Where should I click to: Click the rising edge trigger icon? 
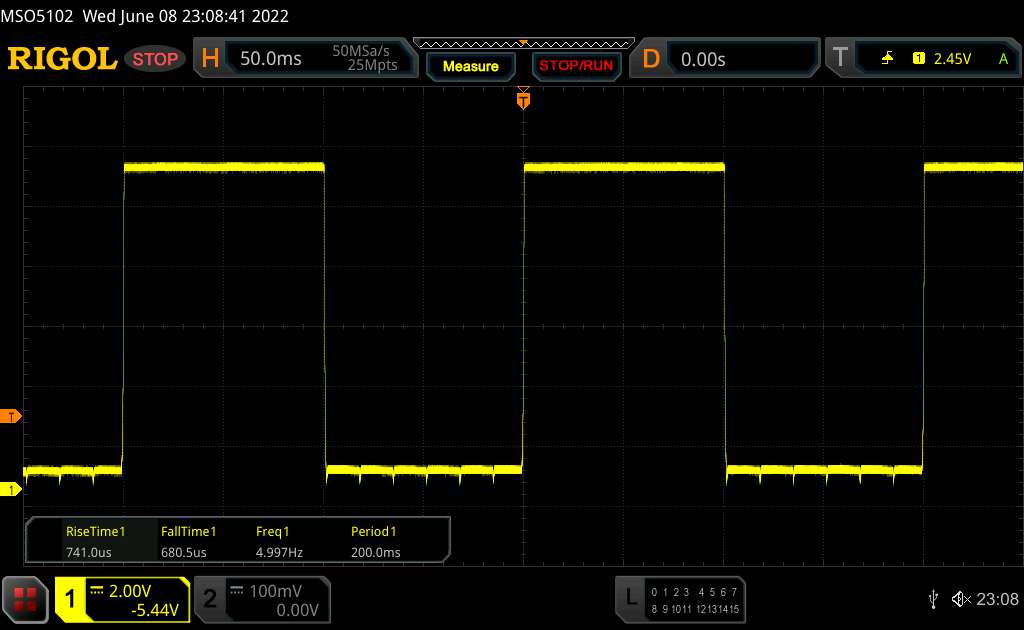point(887,59)
